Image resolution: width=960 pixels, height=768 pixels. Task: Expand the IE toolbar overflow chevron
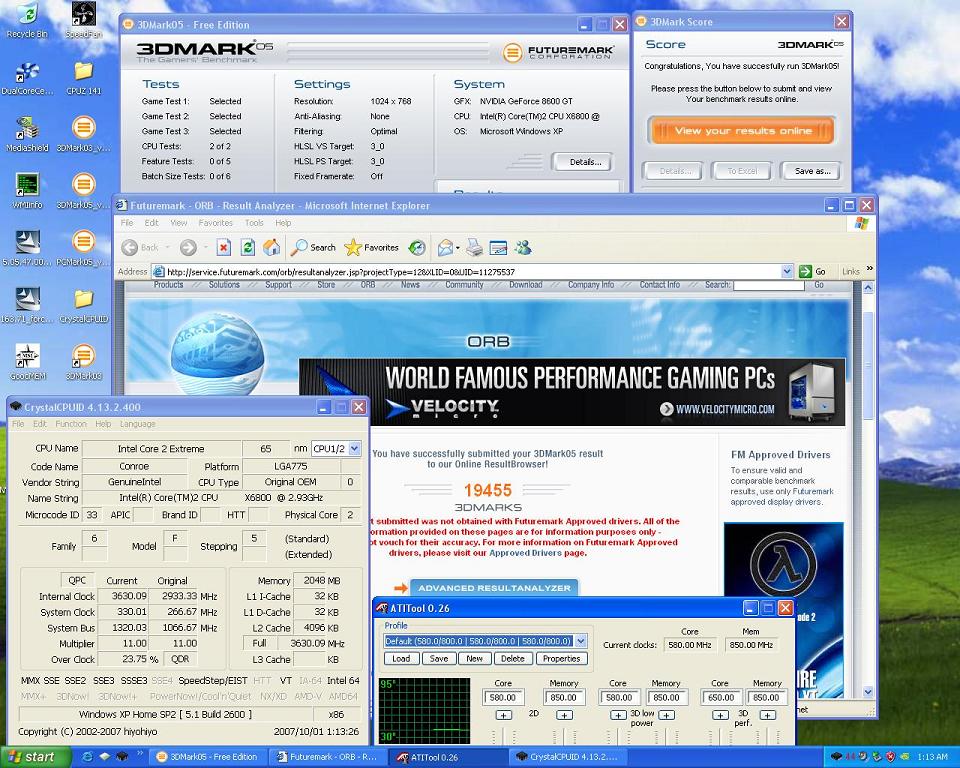point(869,269)
